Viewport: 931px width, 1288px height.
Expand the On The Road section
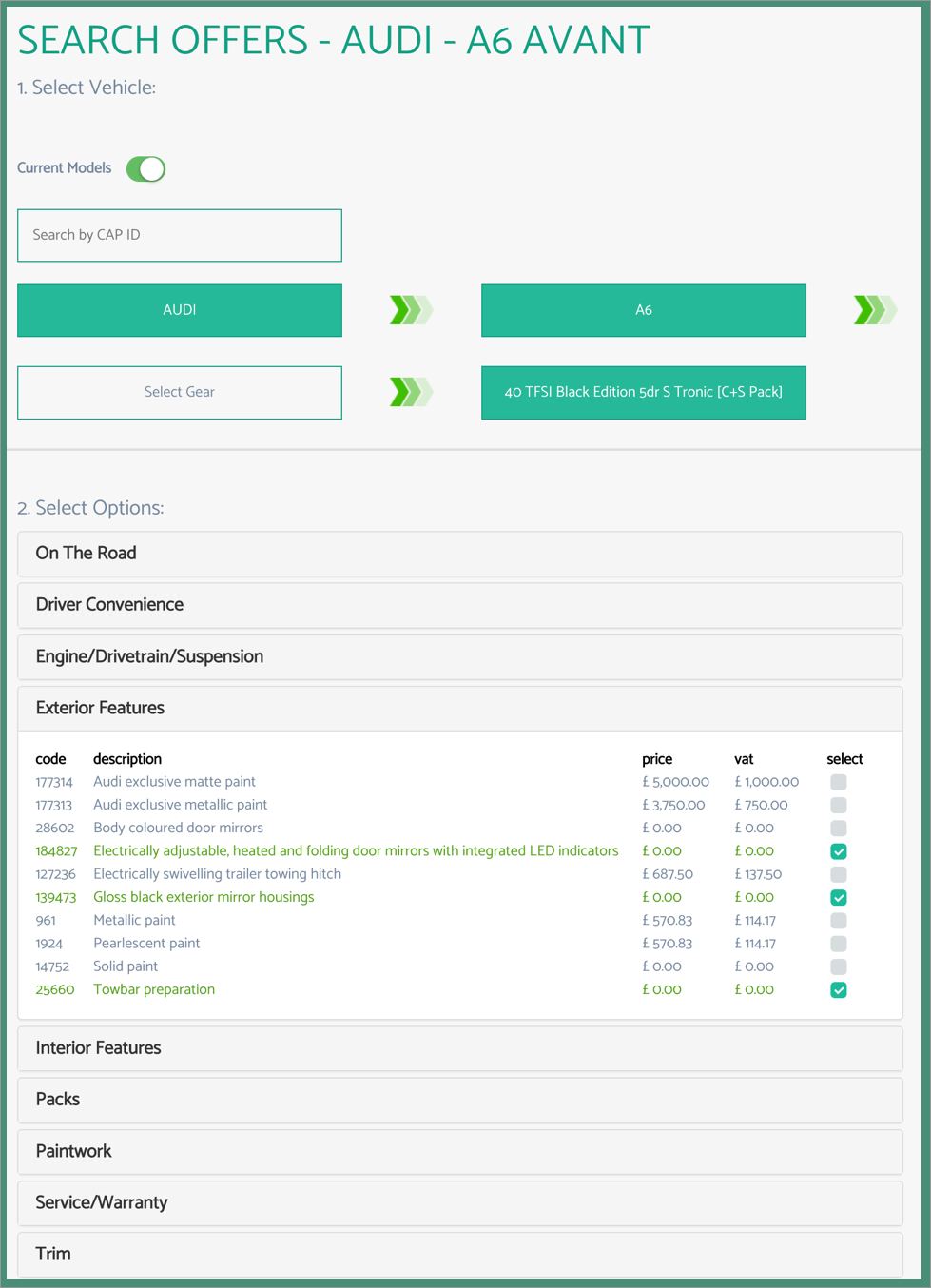point(459,553)
